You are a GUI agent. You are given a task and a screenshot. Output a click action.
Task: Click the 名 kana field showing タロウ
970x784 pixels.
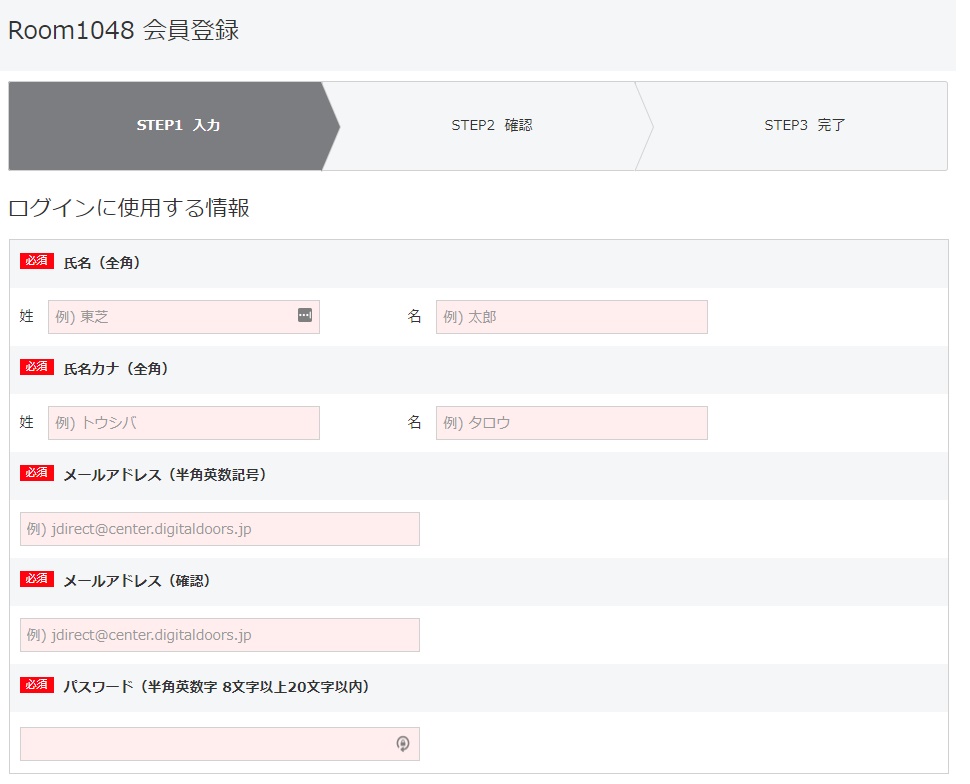[572, 423]
